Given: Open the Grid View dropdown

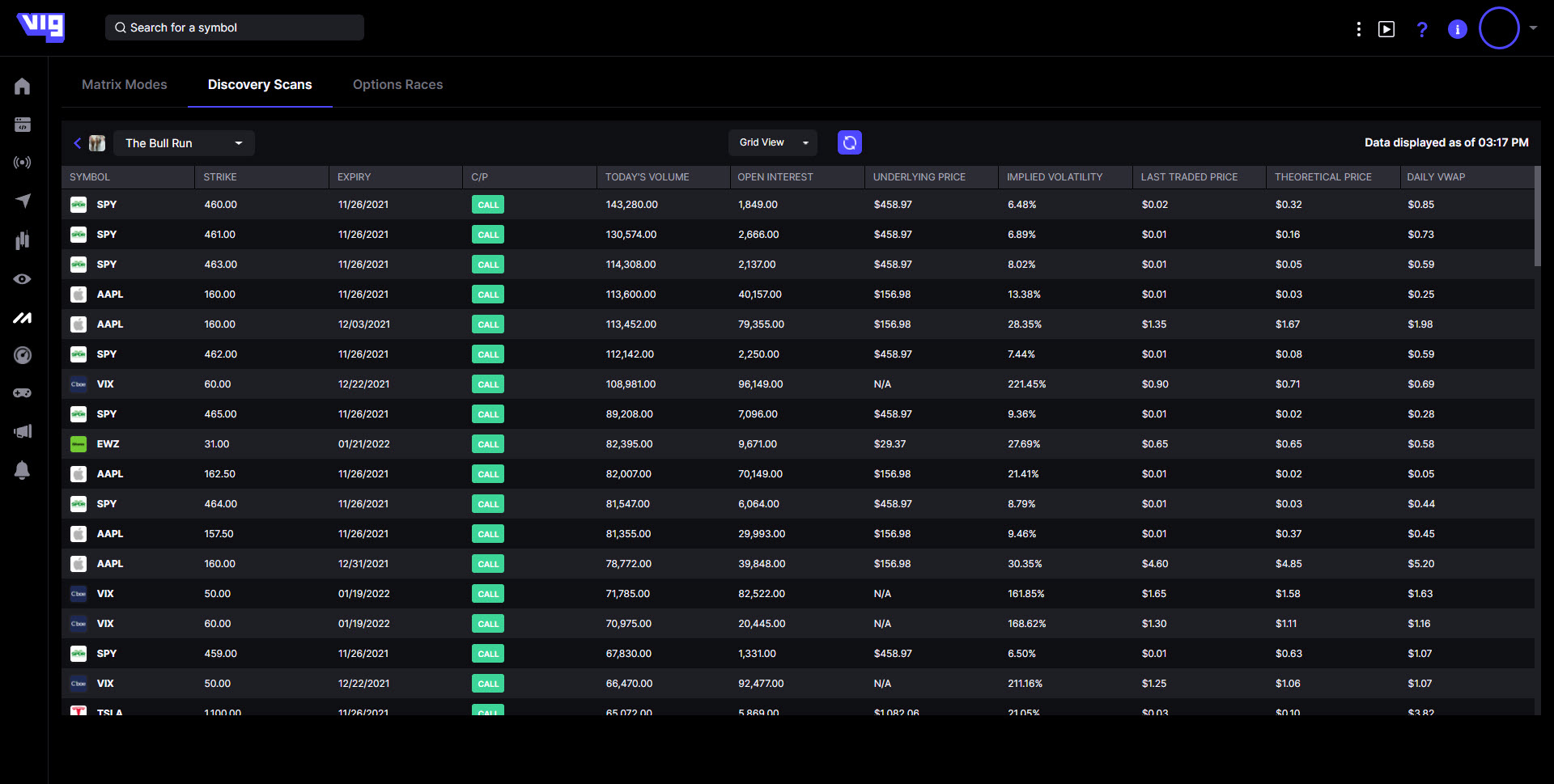Looking at the screenshot, I should coord(773,142).
